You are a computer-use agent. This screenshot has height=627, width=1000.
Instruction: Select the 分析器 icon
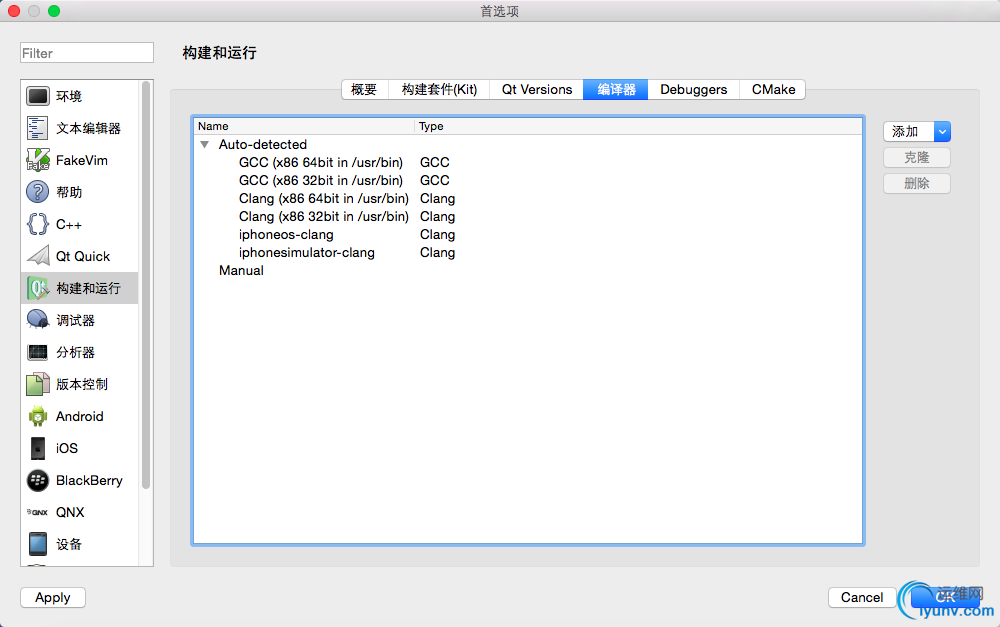pos(38,352)
